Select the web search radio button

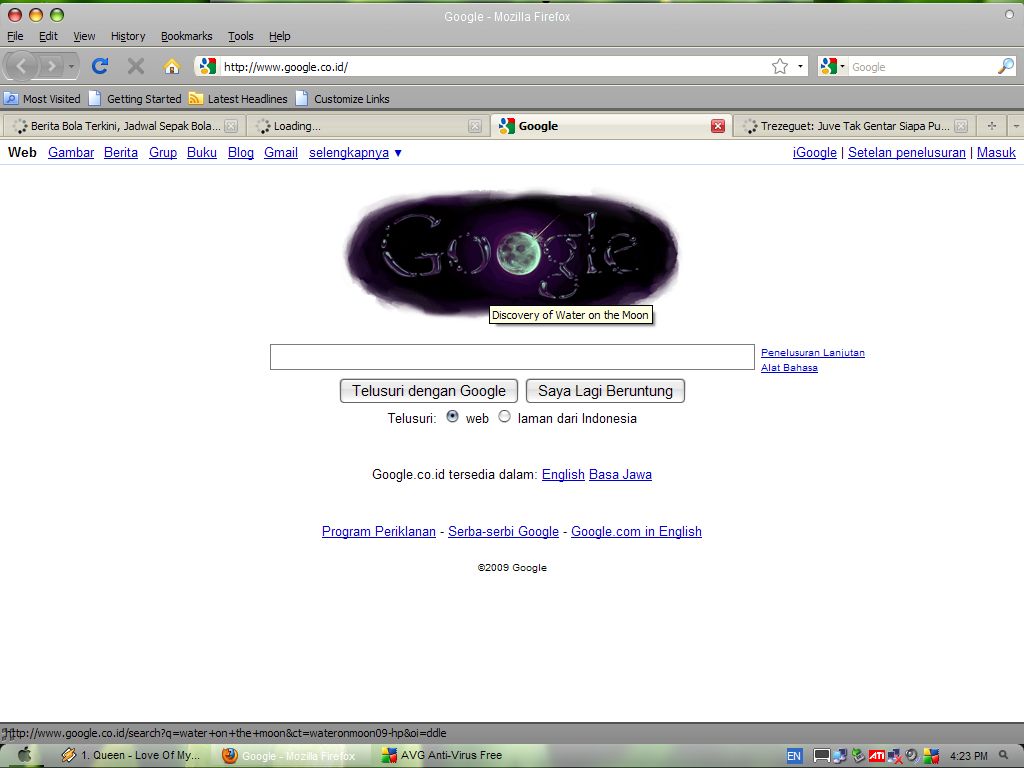tap(452, 417)
